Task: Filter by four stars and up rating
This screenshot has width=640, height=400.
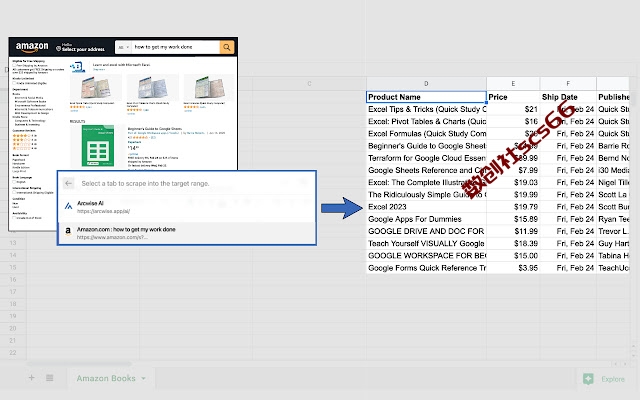Action: (24, 136)
